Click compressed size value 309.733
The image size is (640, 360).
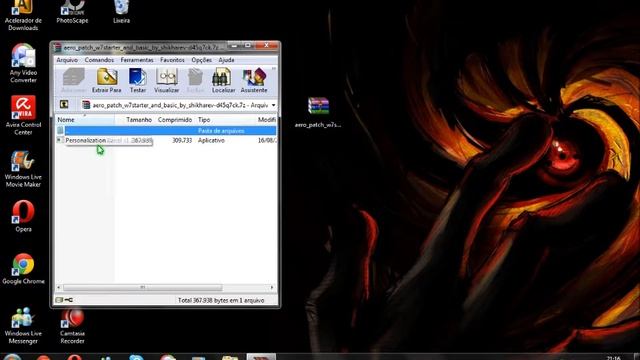coord(182,140)
